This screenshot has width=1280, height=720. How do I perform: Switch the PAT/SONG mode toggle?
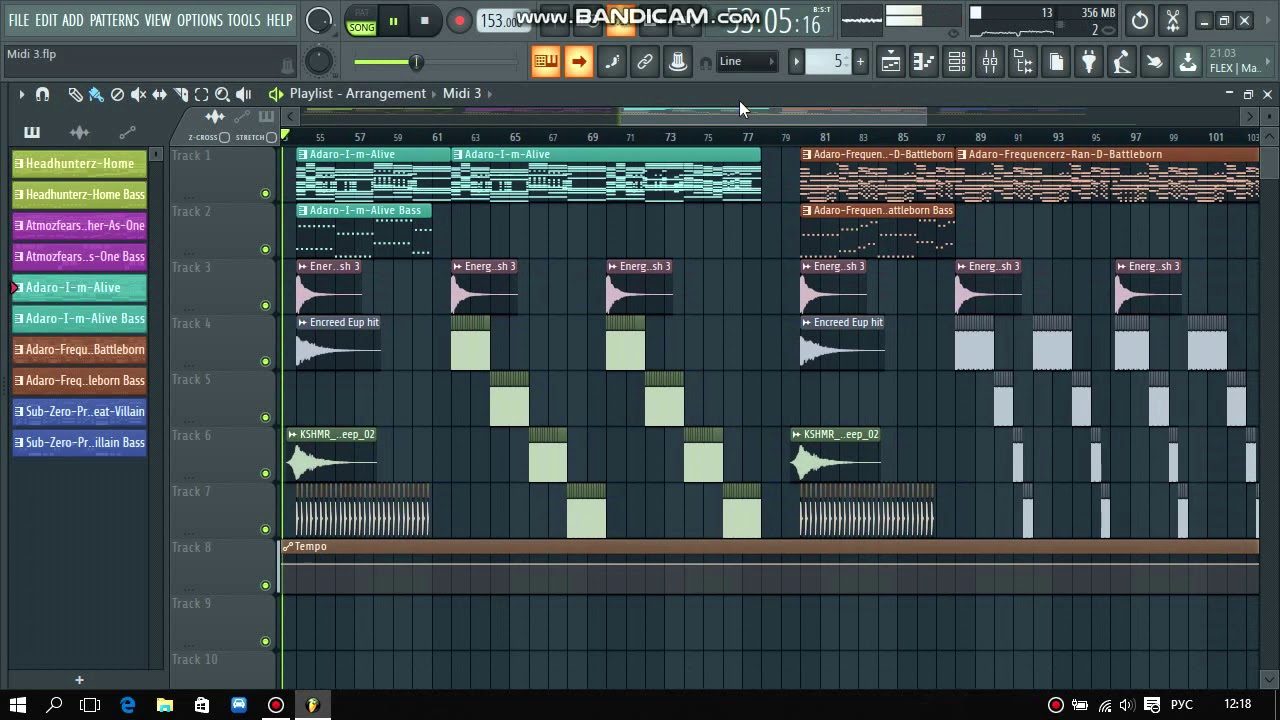[x=361, y=21]
